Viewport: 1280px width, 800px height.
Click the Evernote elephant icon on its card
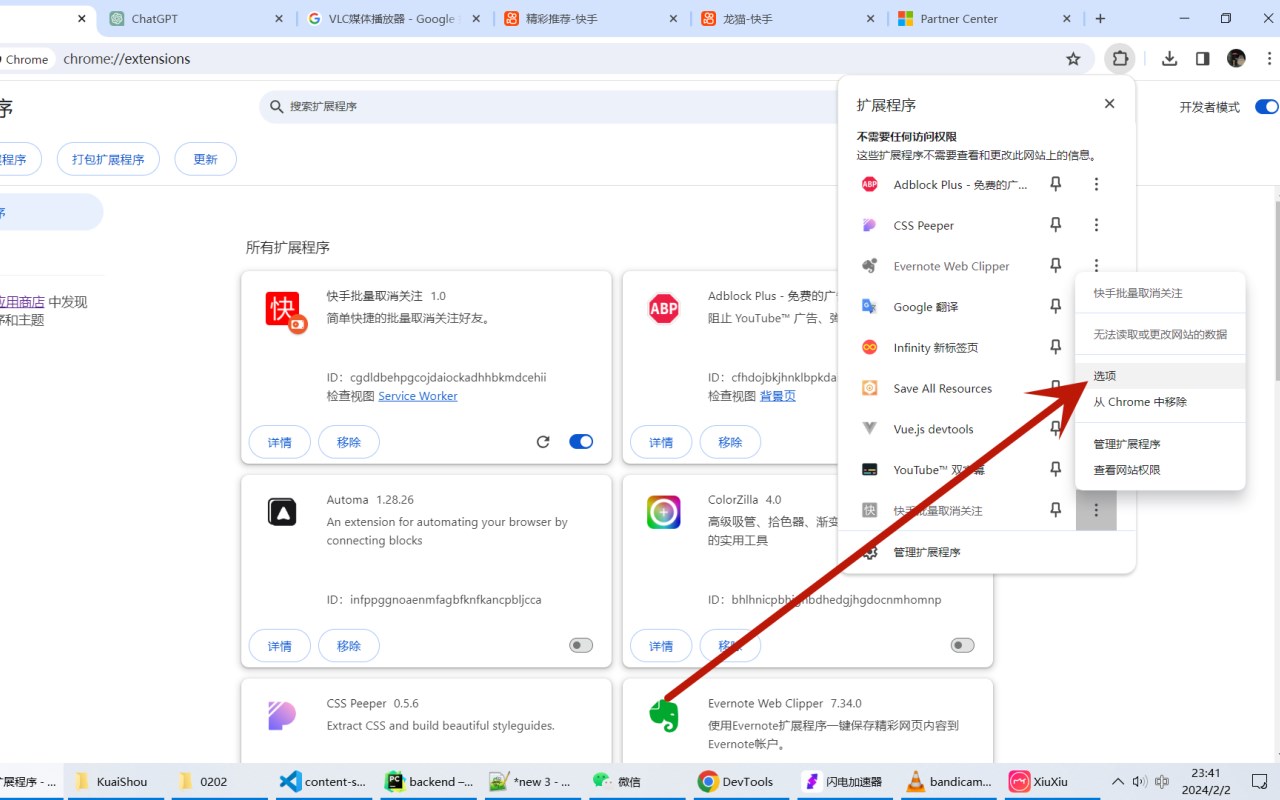tap(664, 715)
